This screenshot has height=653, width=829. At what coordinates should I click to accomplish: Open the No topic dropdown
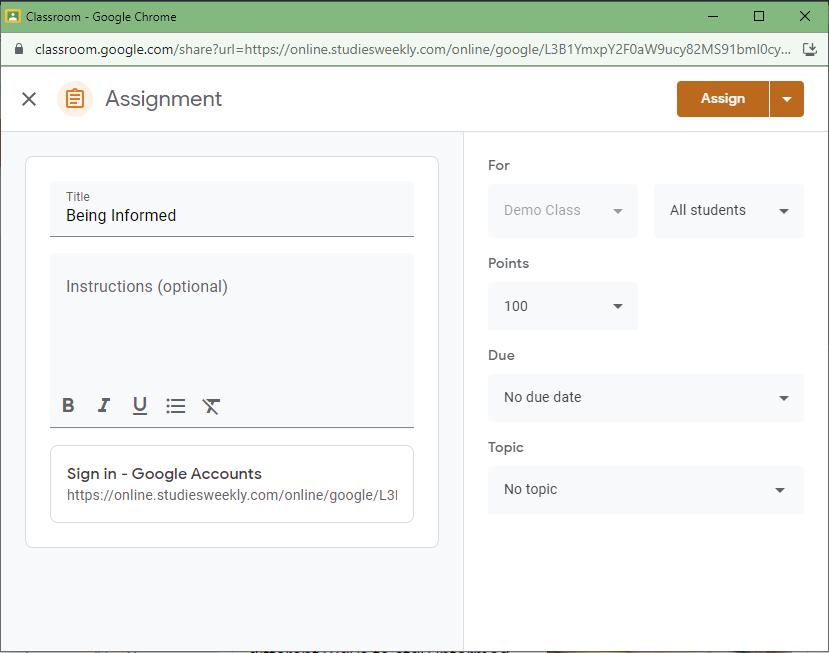(x=645, y=489)
